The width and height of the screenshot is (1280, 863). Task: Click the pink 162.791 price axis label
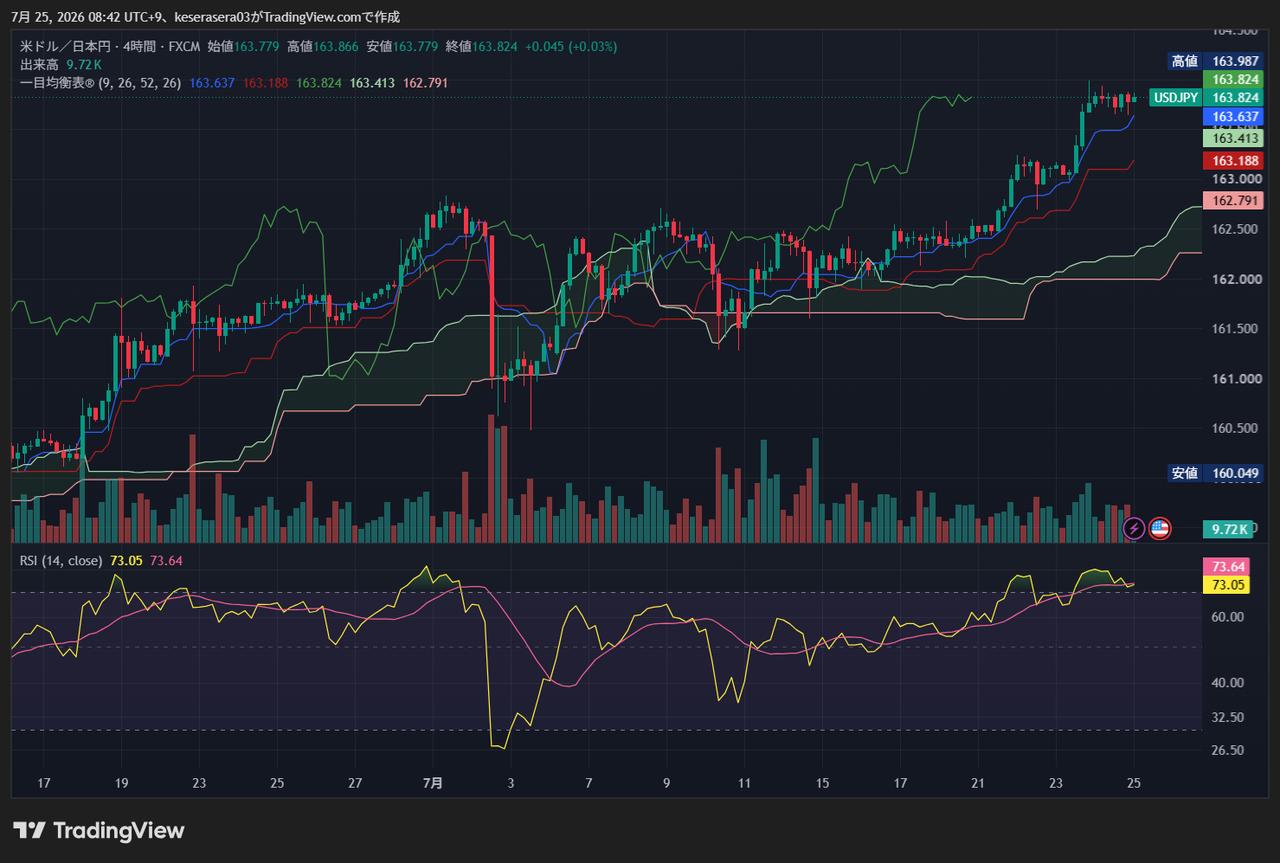[x=1235, y=200]
